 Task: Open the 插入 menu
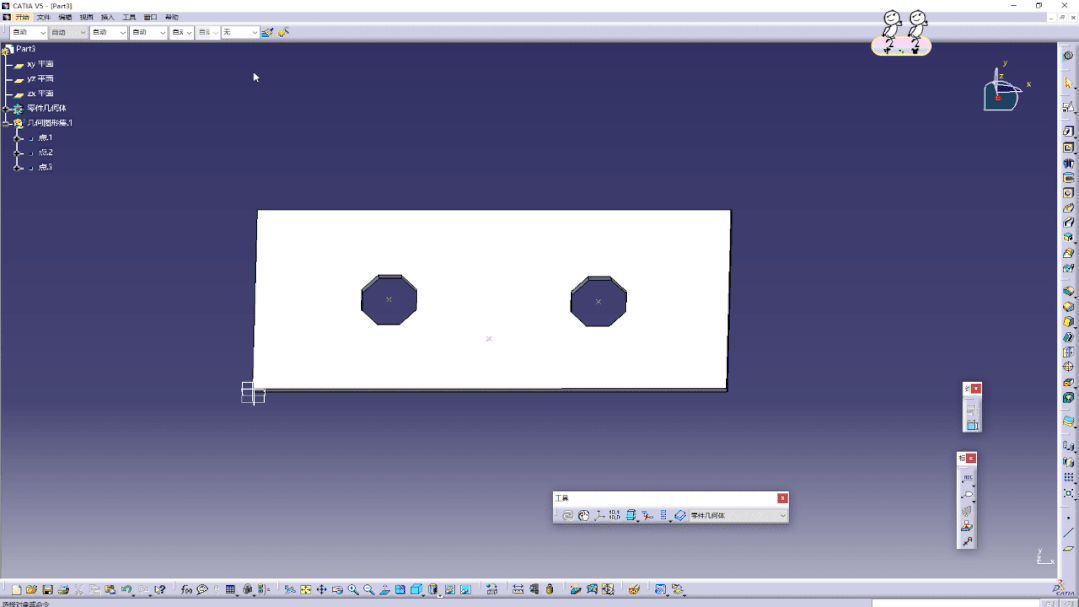point(108,18)
